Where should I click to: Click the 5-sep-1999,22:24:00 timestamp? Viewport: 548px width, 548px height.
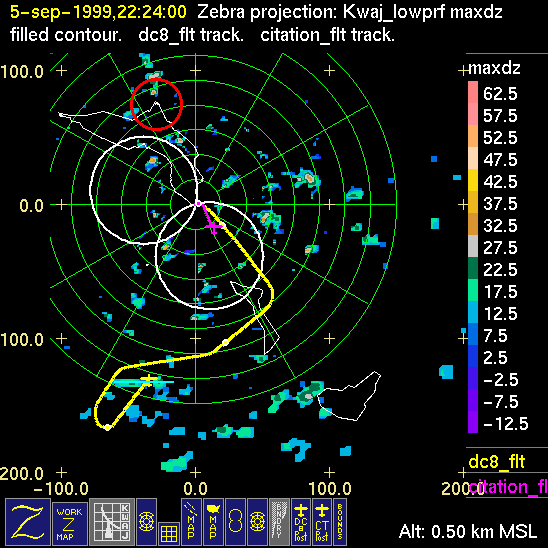click(x=98, y=12)
